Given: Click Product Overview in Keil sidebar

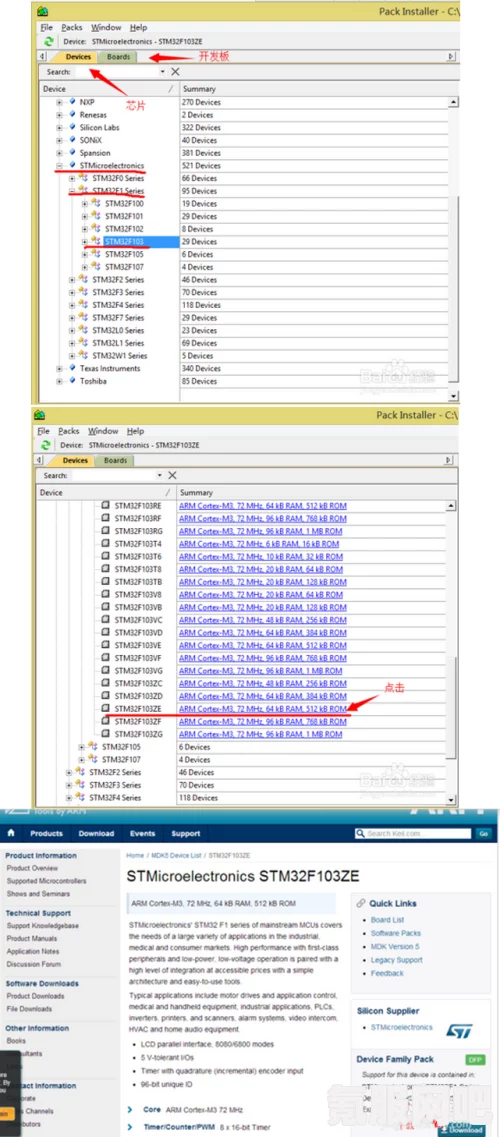Looking at the screenshot, I should [x=32, y=868].
